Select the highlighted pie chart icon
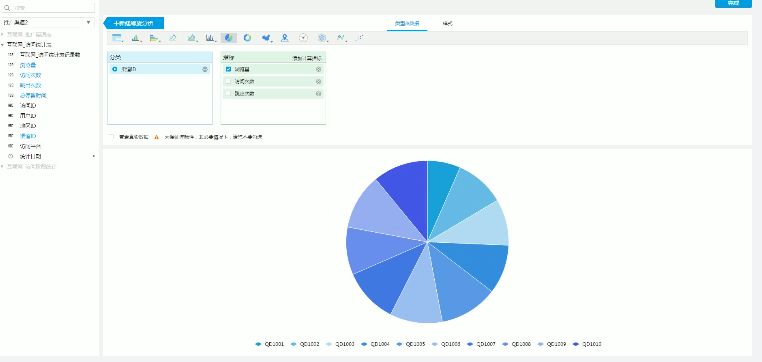 coord(229,38)
